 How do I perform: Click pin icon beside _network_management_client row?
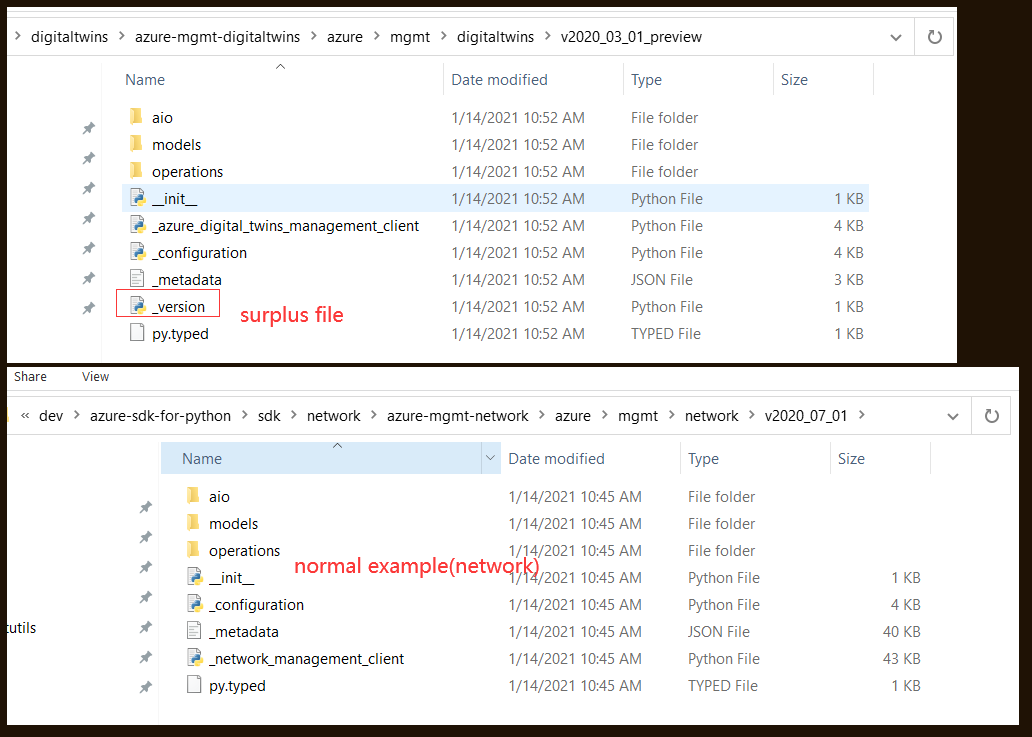pos(146,657)
